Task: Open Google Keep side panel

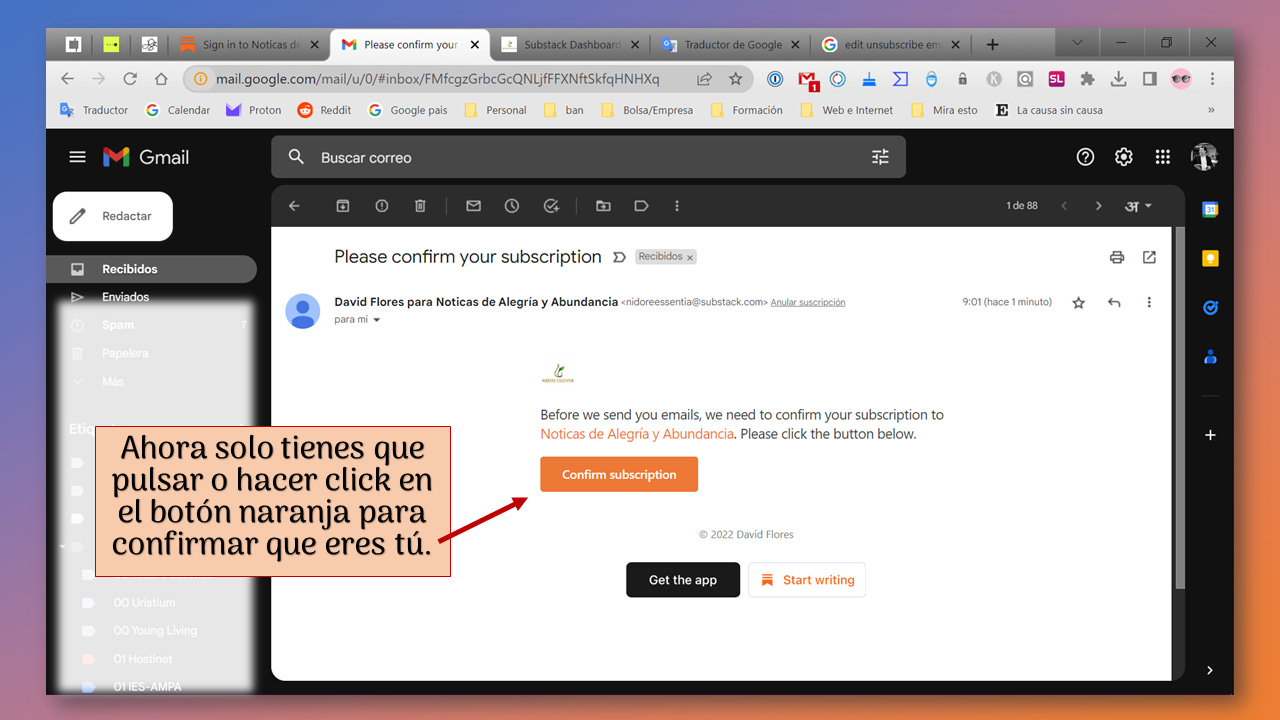Action: point(1210,259)
